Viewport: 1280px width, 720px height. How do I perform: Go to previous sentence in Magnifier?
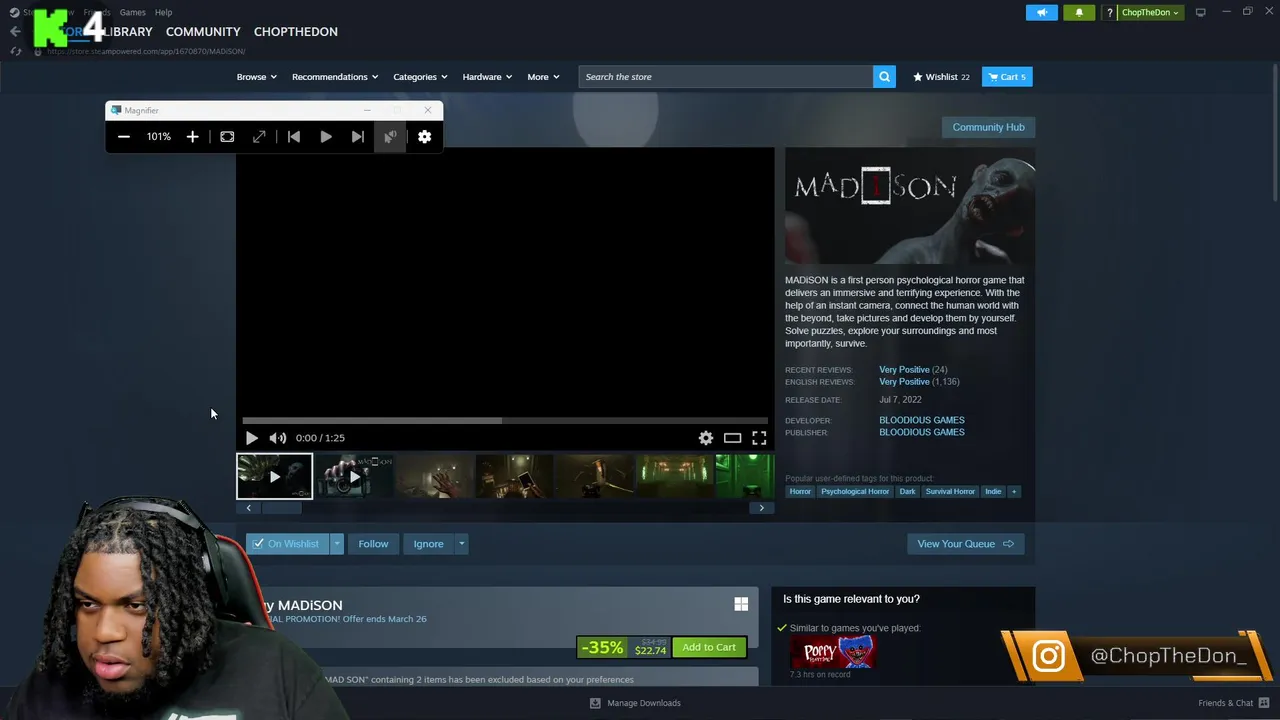coord(294,137)
